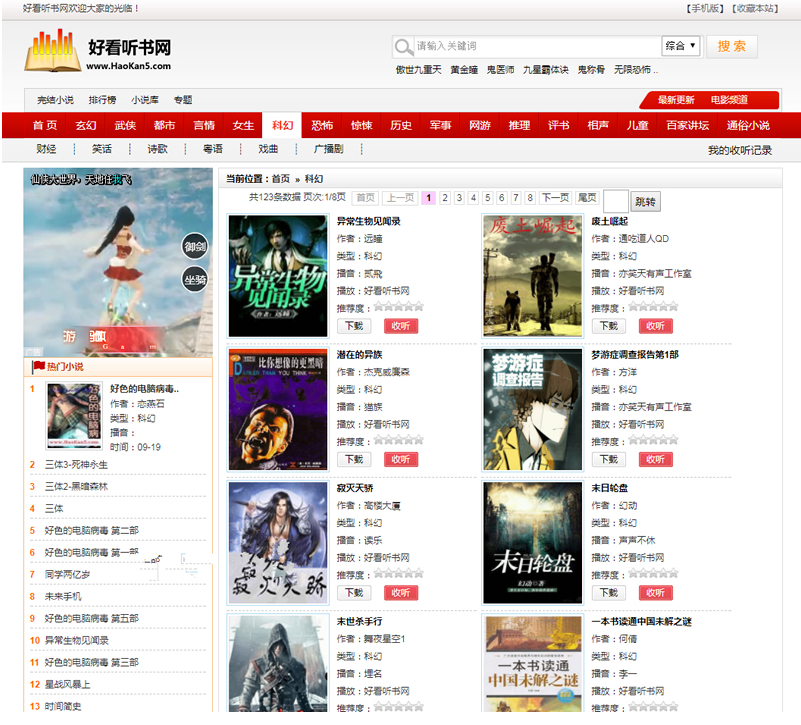The width and height of the screenshot is (801, 725).
Task: Select the 恐怖 category tab
Action: click(x=322, y=125)
